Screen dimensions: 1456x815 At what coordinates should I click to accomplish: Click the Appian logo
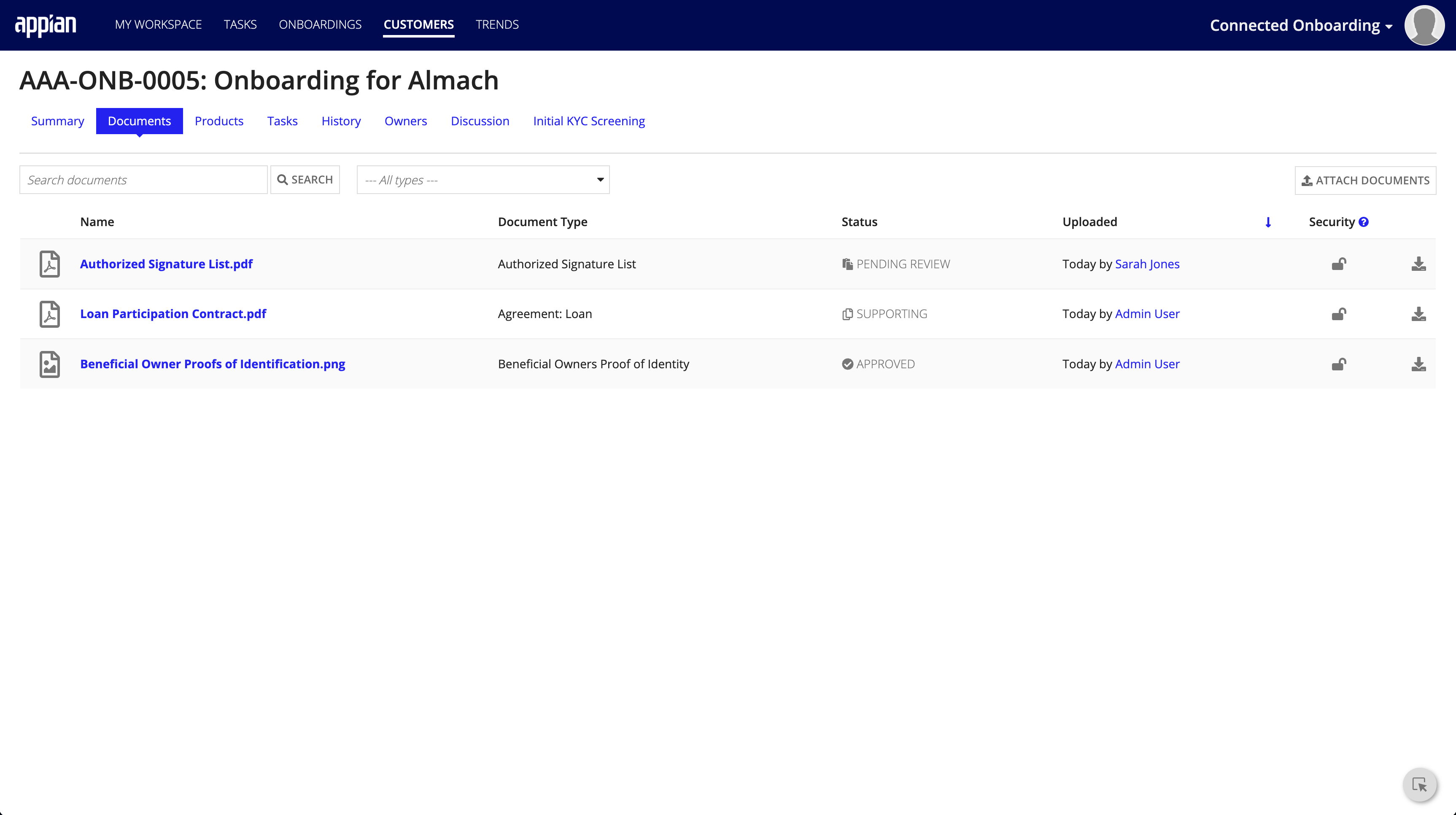(45, 25)
